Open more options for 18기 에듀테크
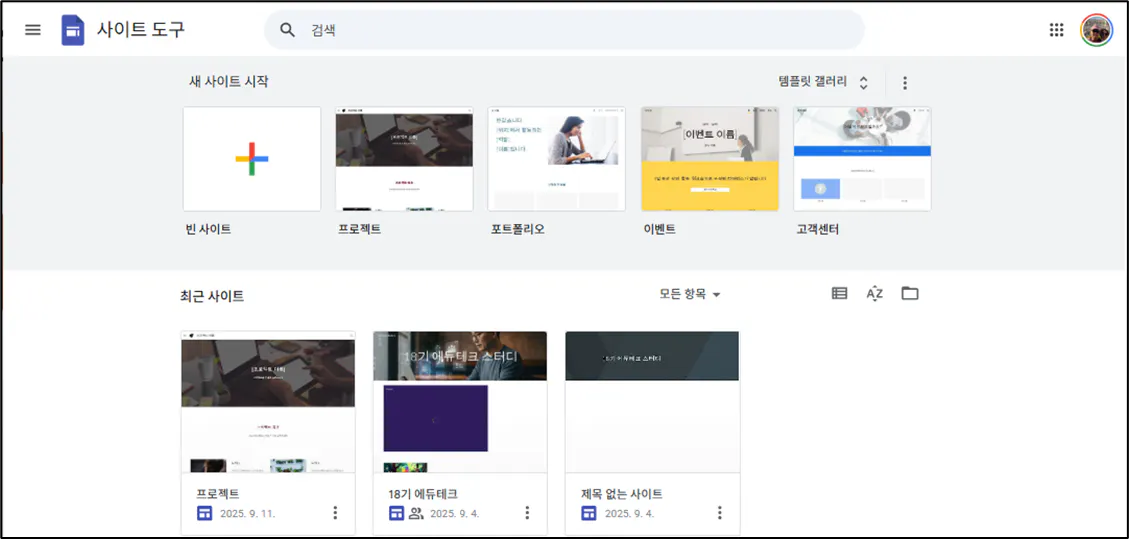The image size is (1129, 539). click(527, 512)
